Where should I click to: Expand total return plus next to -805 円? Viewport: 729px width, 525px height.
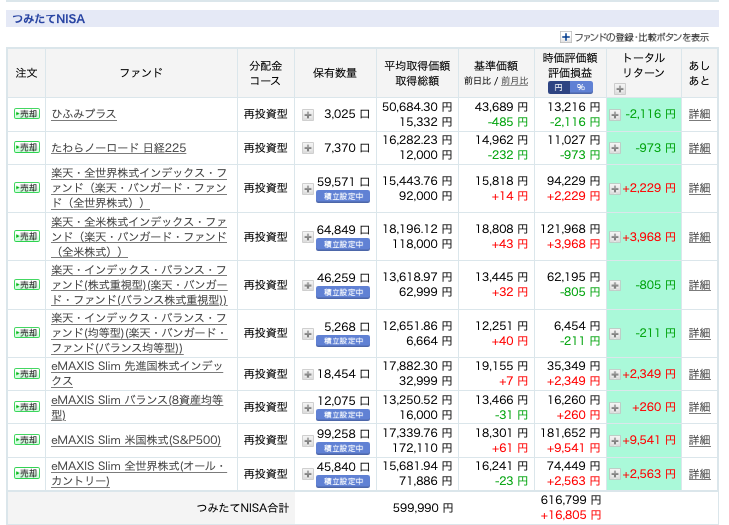(615, 286)
